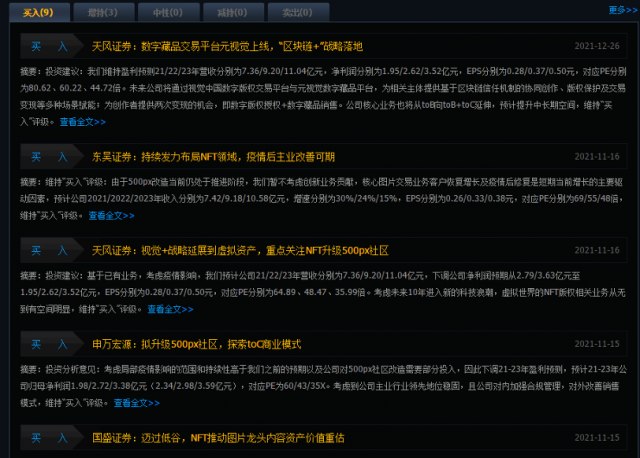Click the 买入 badge beside 申万宏源 report
Screen dimensions: 640x458
[x=51, y=344]
